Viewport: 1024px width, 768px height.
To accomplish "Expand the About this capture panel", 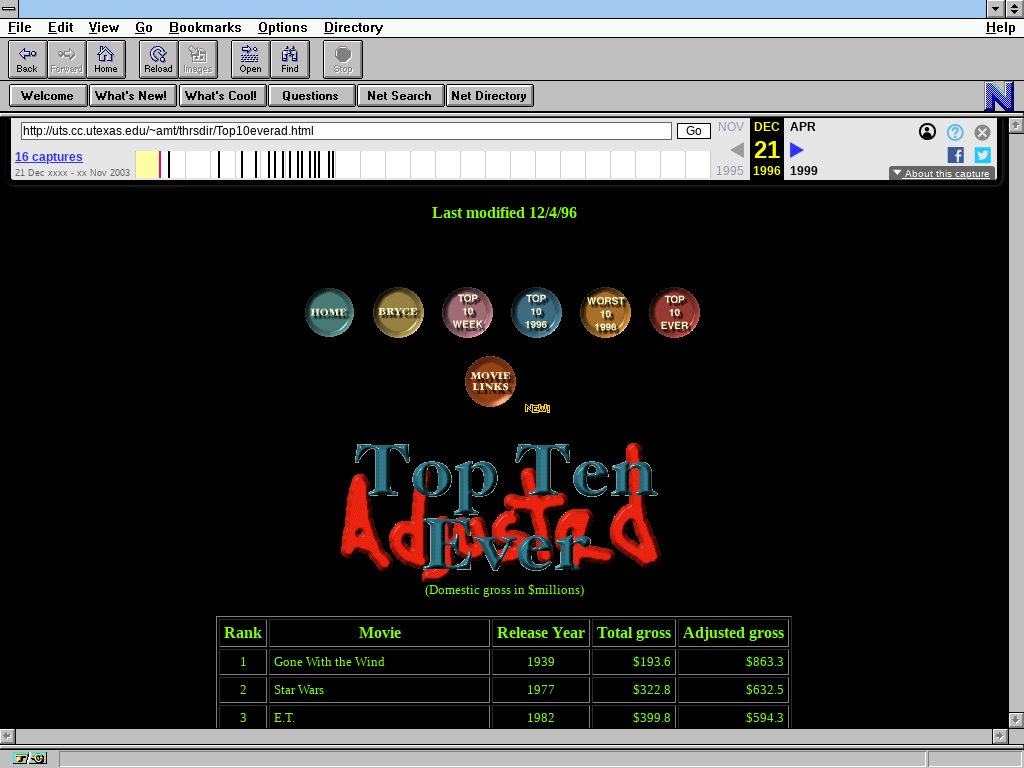I will (x=941, y=174).
